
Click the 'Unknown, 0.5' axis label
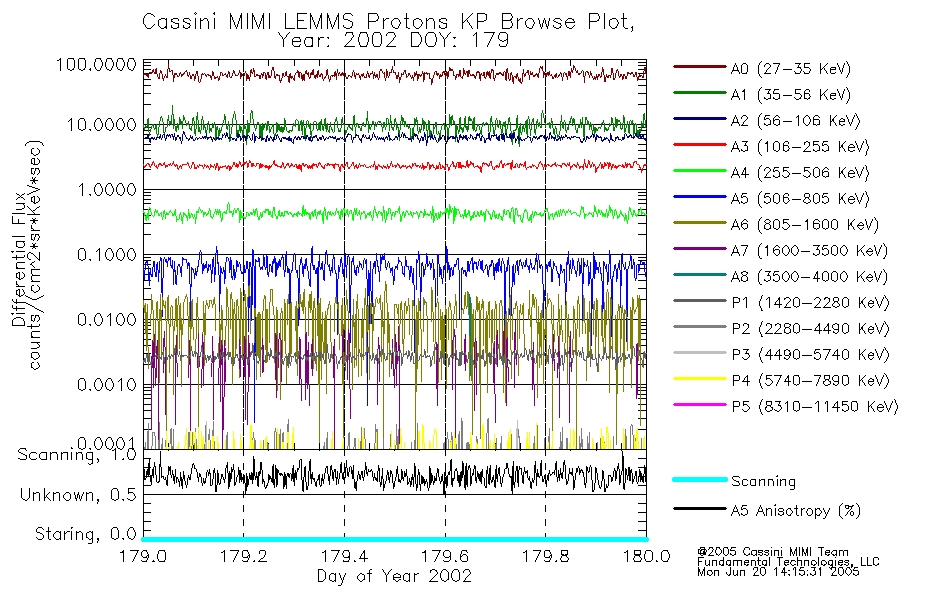coord(78,495)
